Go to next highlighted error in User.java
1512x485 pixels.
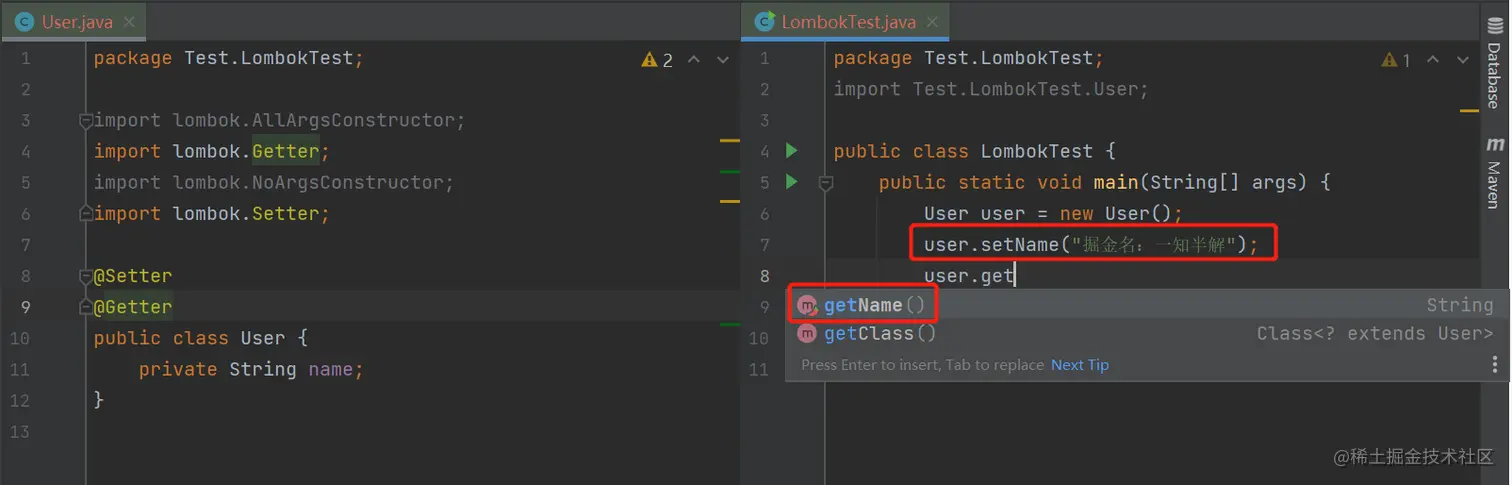tap(723, 60)
